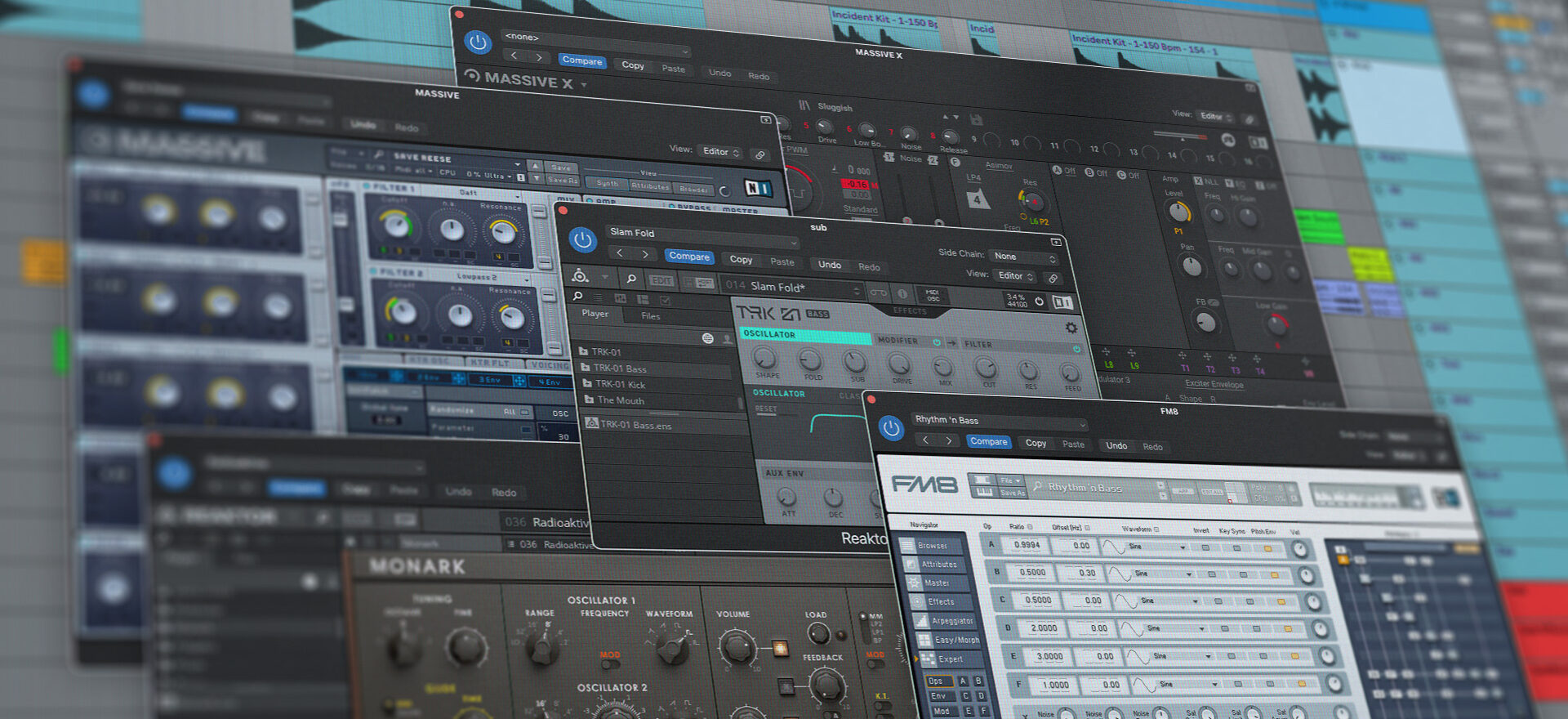
Task: Click FM8 keyboard icon in header
Action: (x=984, y=492)
